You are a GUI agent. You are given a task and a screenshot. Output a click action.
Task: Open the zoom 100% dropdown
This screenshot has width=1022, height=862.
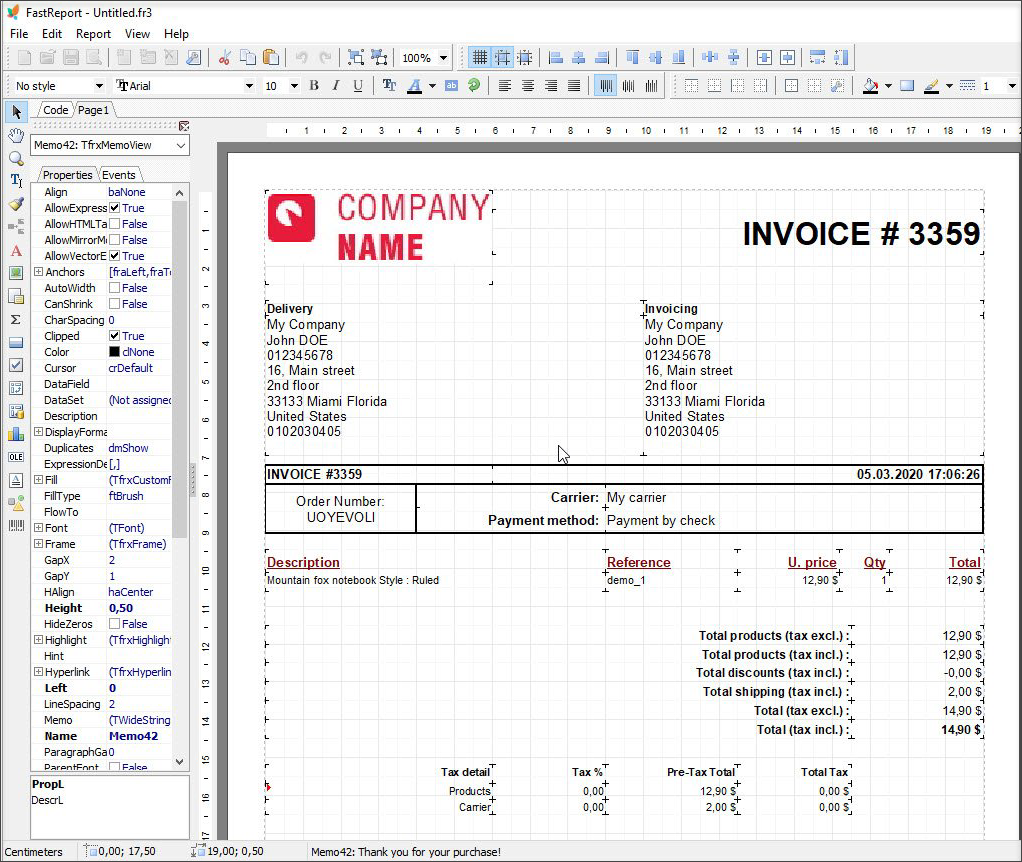click(443, 57)
